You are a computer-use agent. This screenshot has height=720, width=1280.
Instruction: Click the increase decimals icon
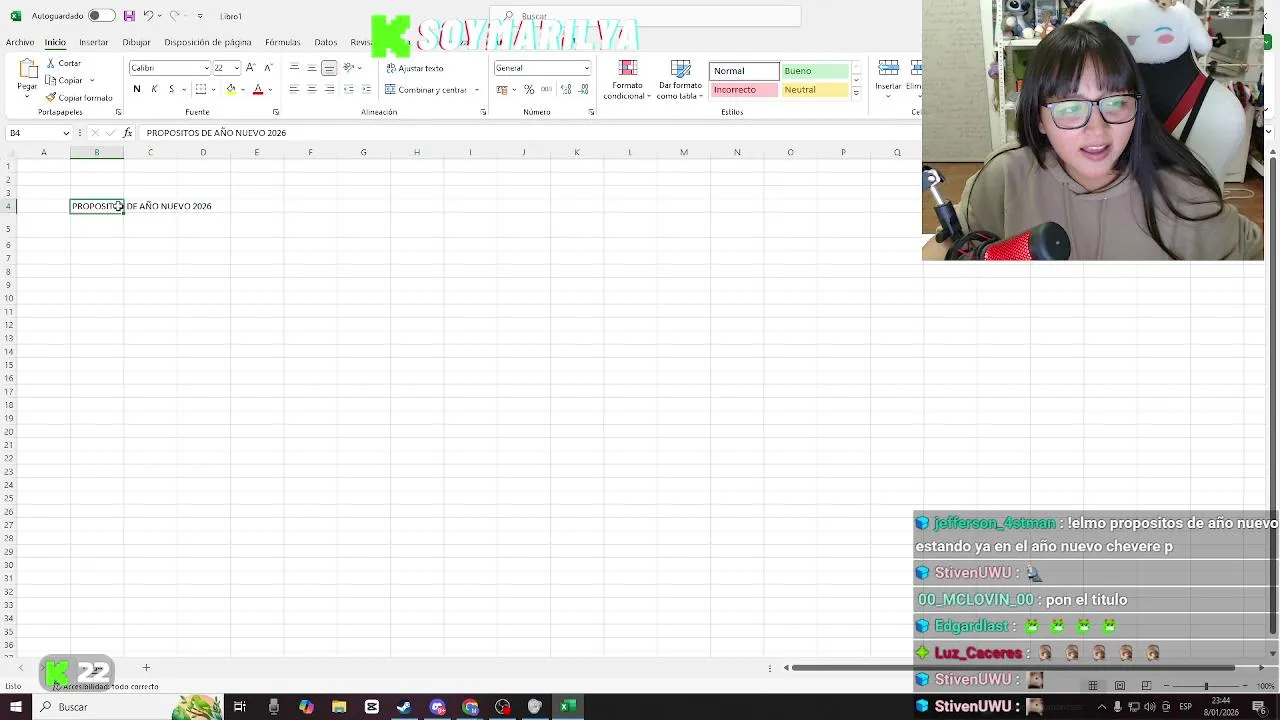[x=567, y=89]
